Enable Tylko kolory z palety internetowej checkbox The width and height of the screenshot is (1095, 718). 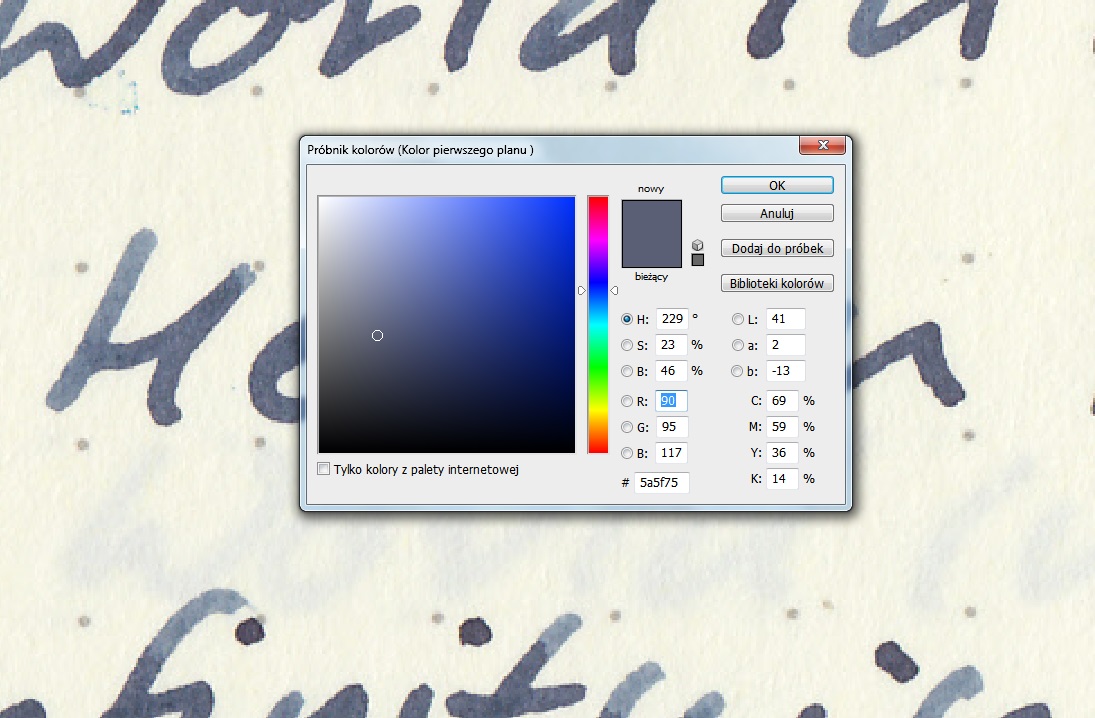click(323, 469)
